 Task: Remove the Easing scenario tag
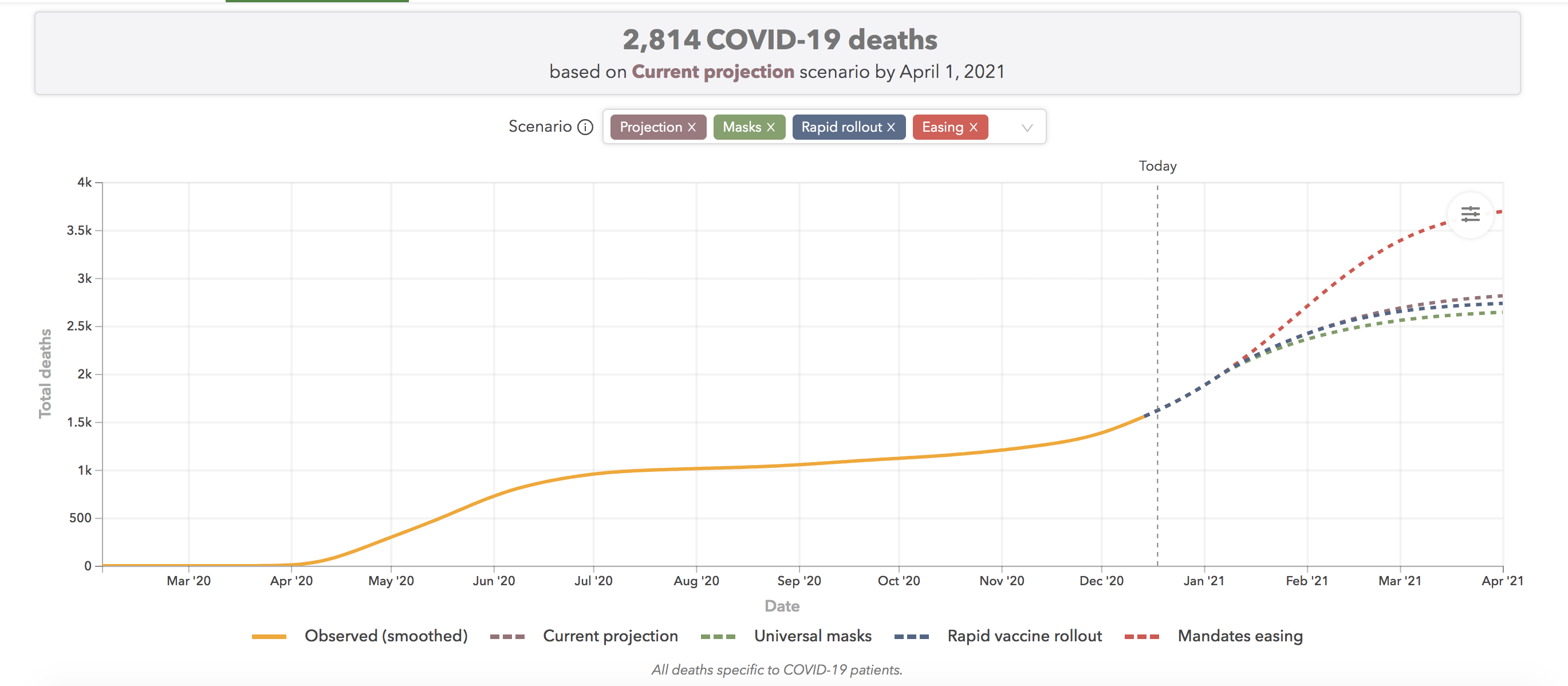pyautogui.click(x=974, y=127)
